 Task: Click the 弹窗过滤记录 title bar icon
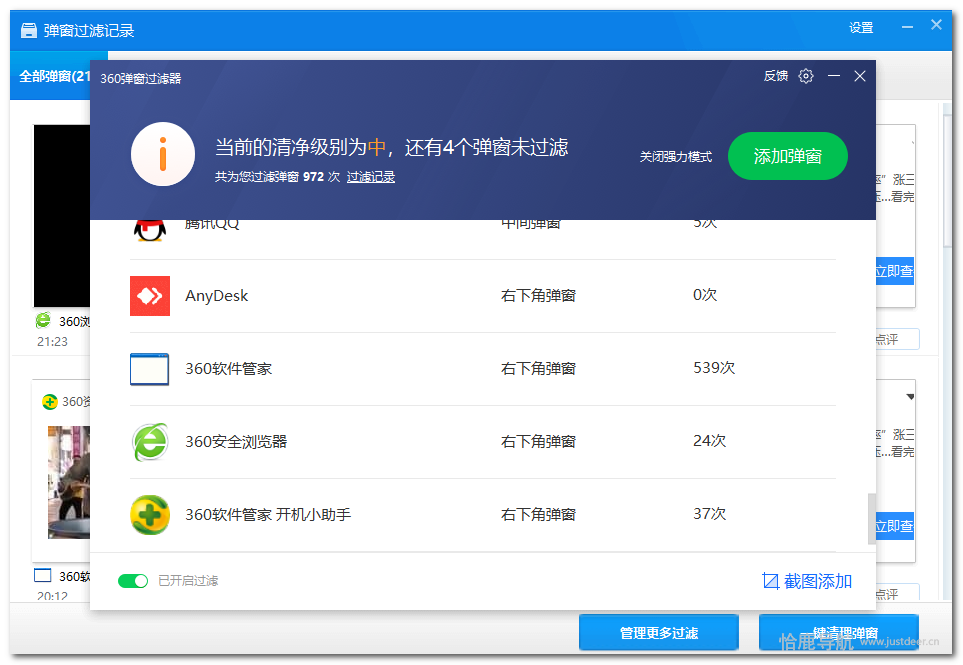pyautogui.click(x=28, y=30)
